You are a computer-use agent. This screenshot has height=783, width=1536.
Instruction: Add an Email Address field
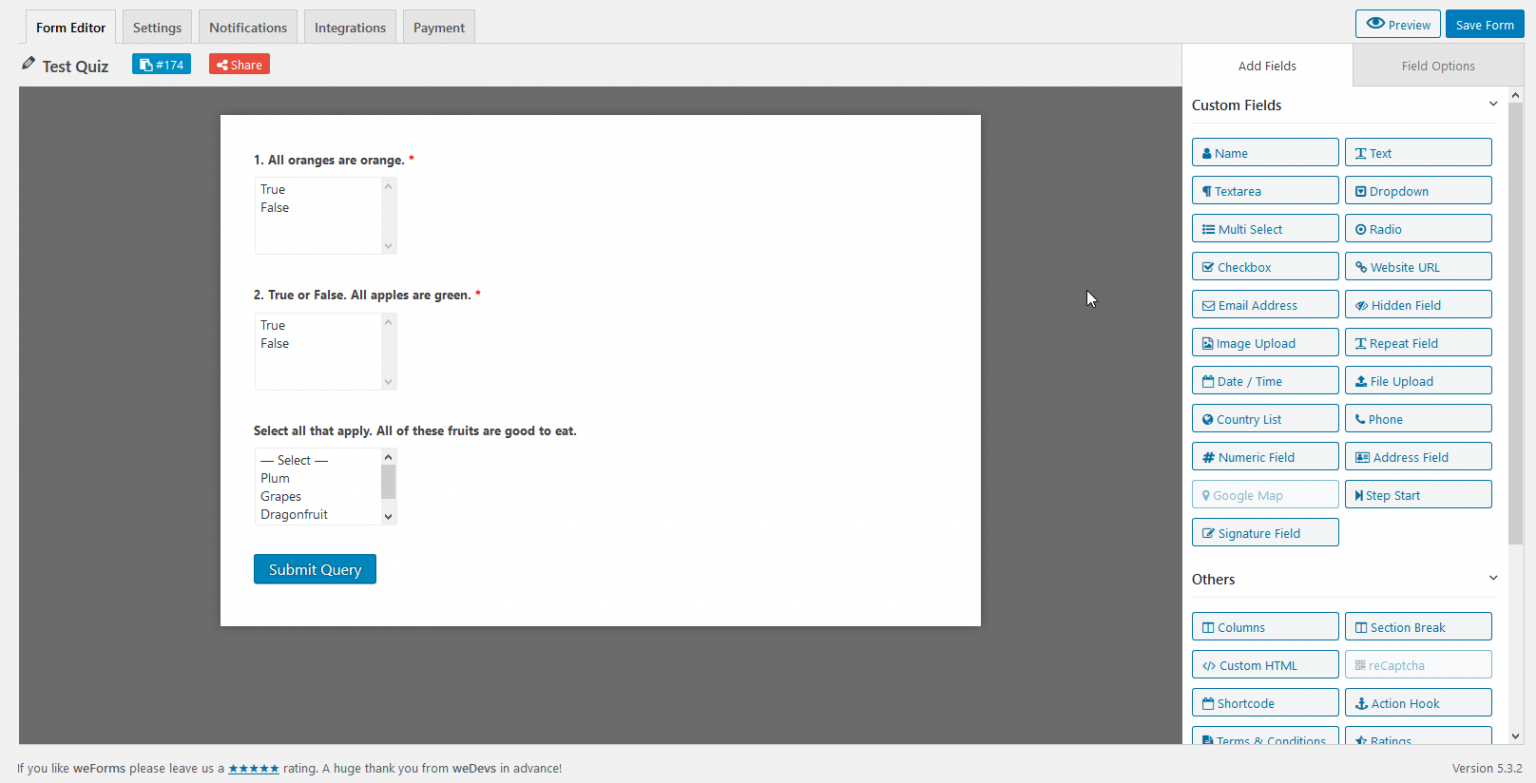1265,304
